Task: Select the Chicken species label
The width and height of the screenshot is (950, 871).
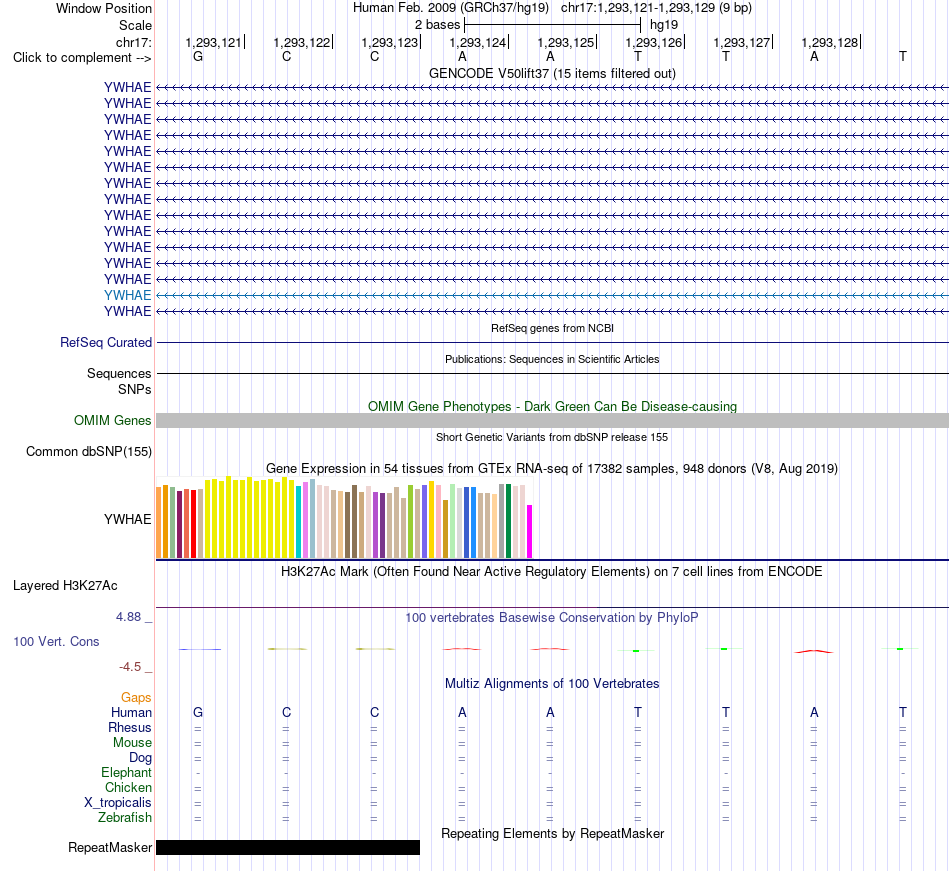Action: [x=128, y=787]
